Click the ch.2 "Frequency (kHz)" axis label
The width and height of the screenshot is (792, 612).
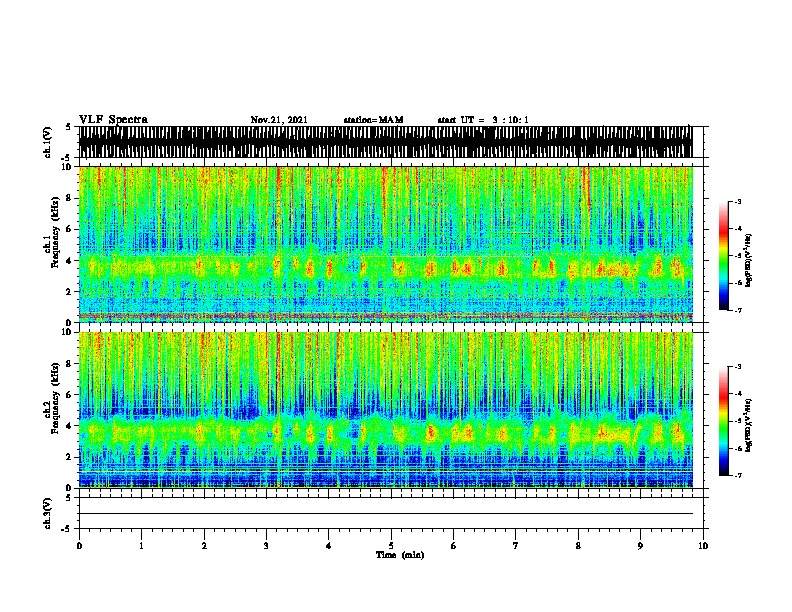[x=56, y=398]
